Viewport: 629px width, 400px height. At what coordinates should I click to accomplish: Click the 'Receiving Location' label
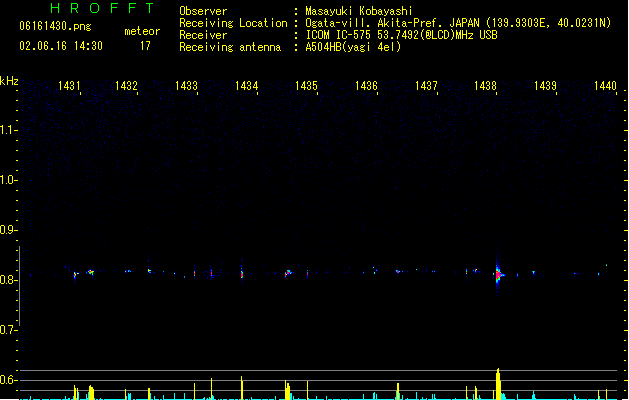[x=233, y=23]
